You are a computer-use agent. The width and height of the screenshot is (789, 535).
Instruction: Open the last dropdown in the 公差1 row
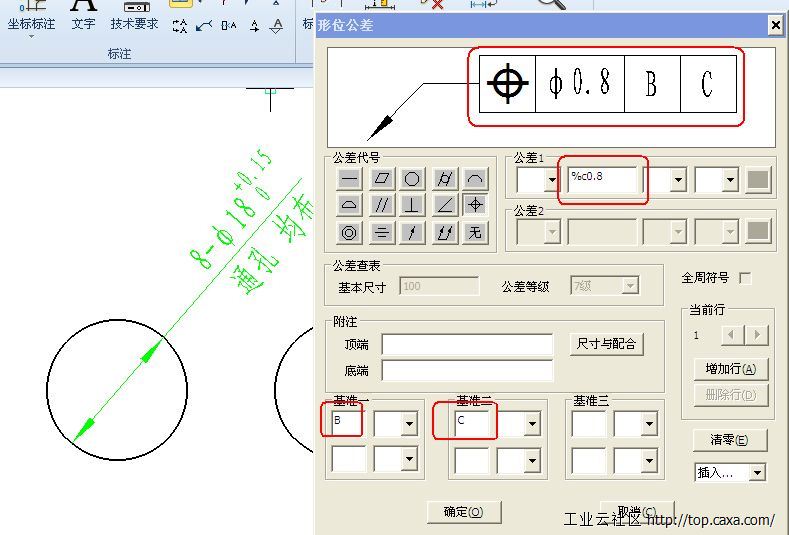click(730, 180)
